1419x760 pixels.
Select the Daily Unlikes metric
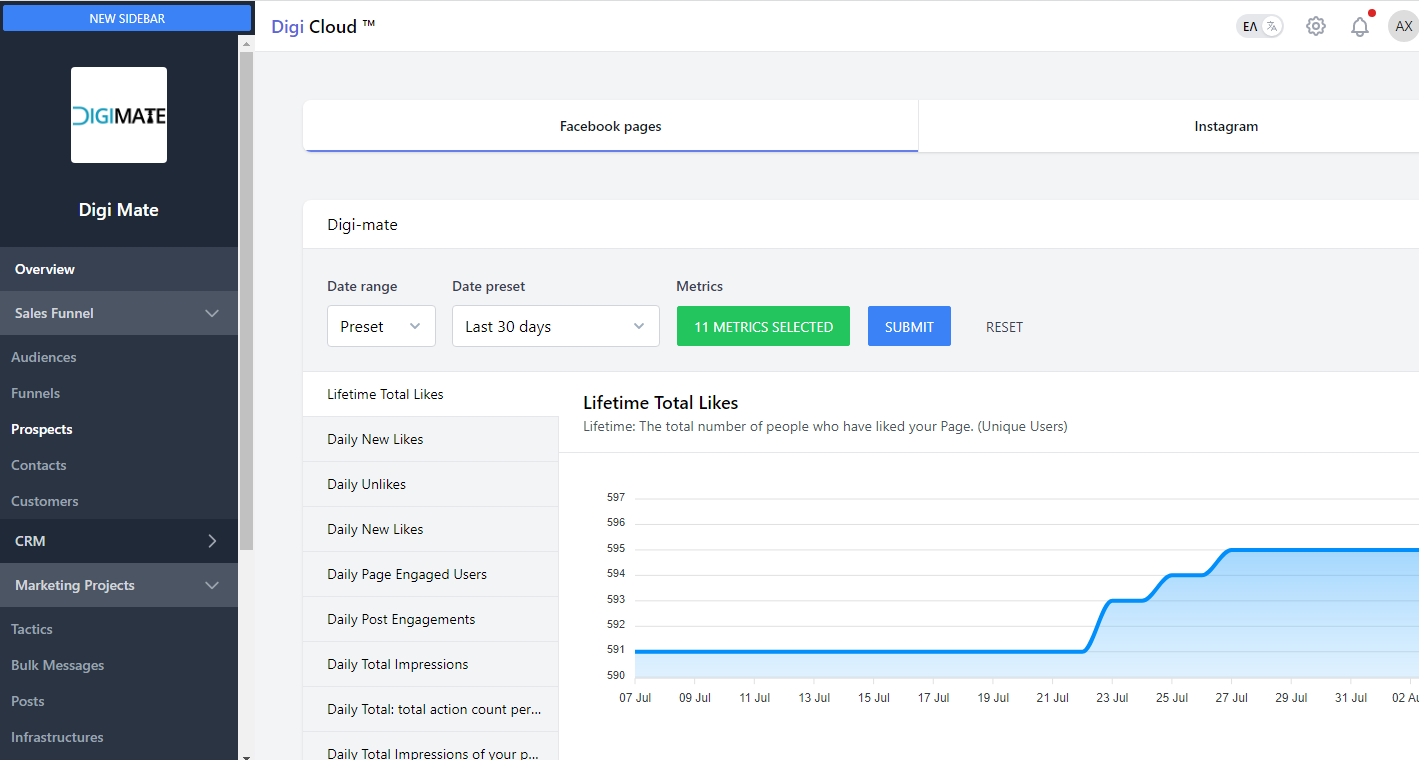point(366,484)
